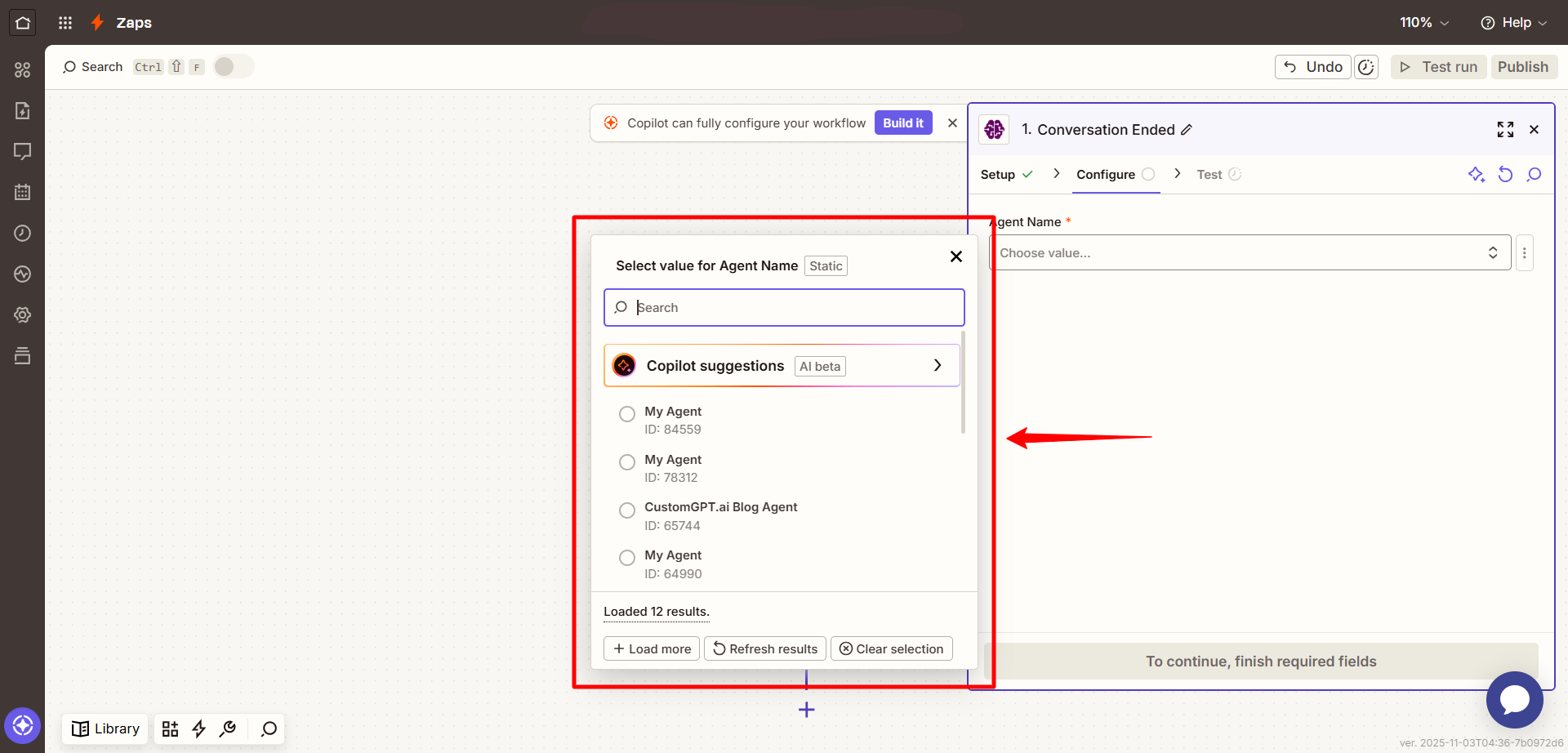Click Refresh results
This screenshot has height=753, width=1568.
point(765,648)
